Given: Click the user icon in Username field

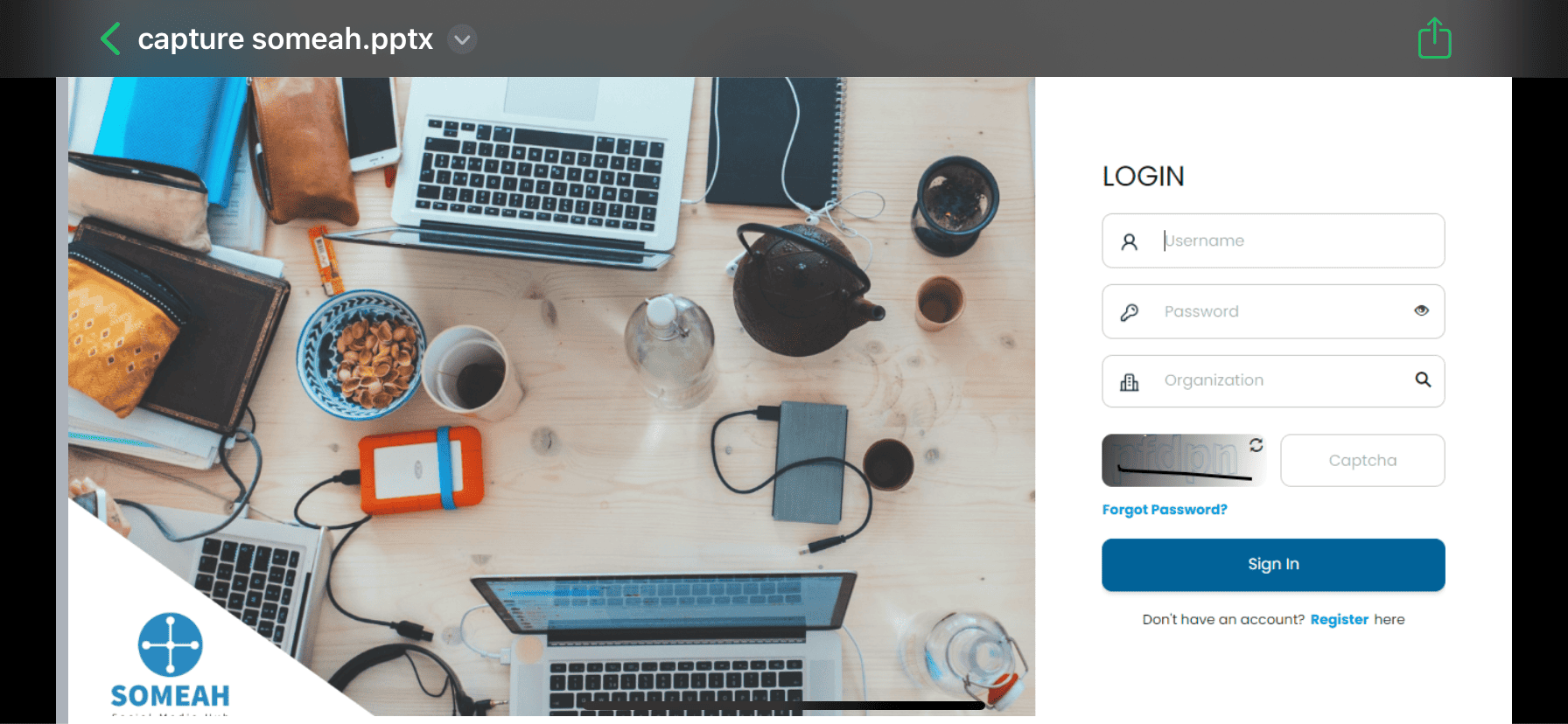Looking at the screenshot, I should tap(1130, 241).
